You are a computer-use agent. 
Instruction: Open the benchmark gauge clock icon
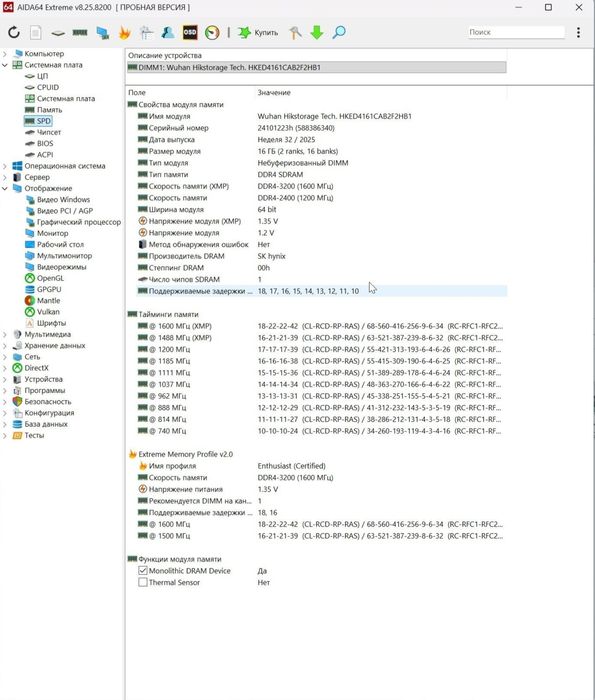point(212,32)
